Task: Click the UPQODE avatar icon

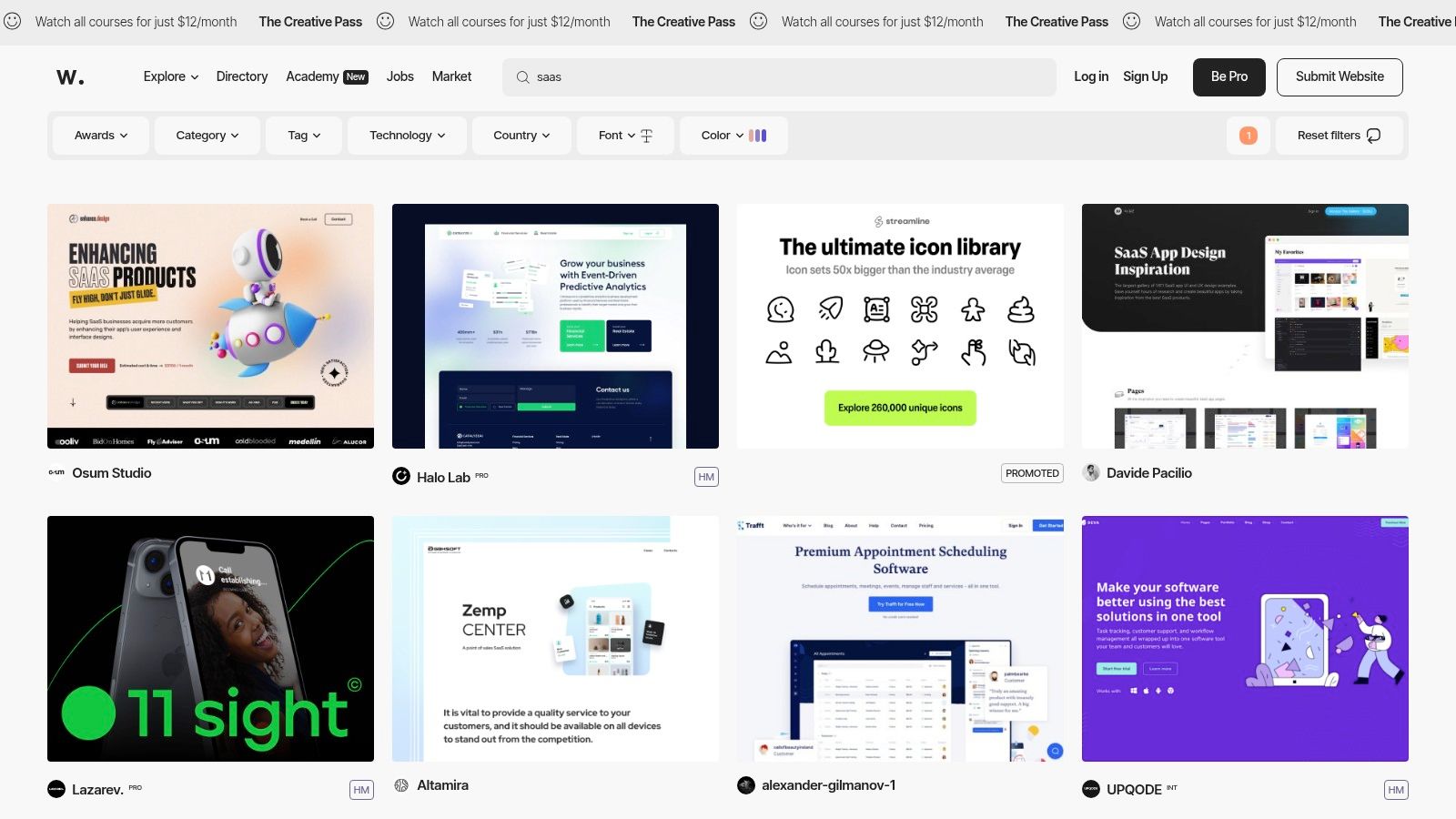Action: [1091, 789]
